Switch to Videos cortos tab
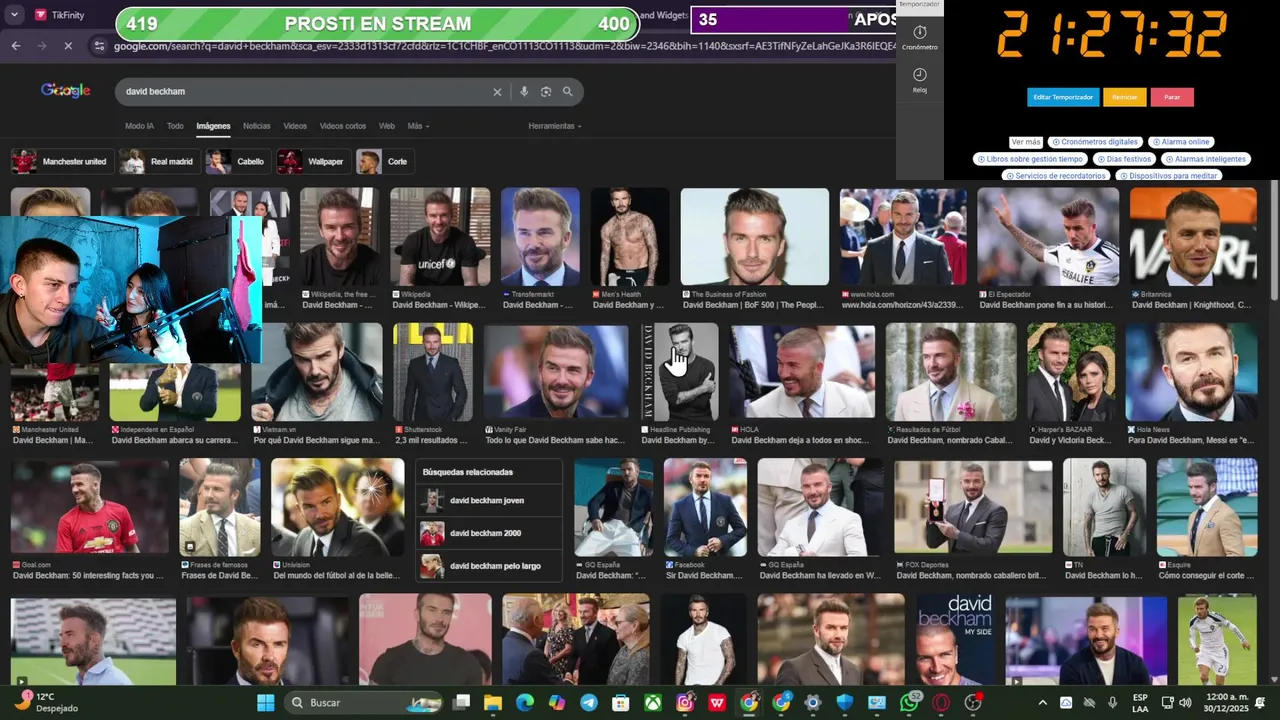This screenshot has height=720, width=1280. (343, 126)
